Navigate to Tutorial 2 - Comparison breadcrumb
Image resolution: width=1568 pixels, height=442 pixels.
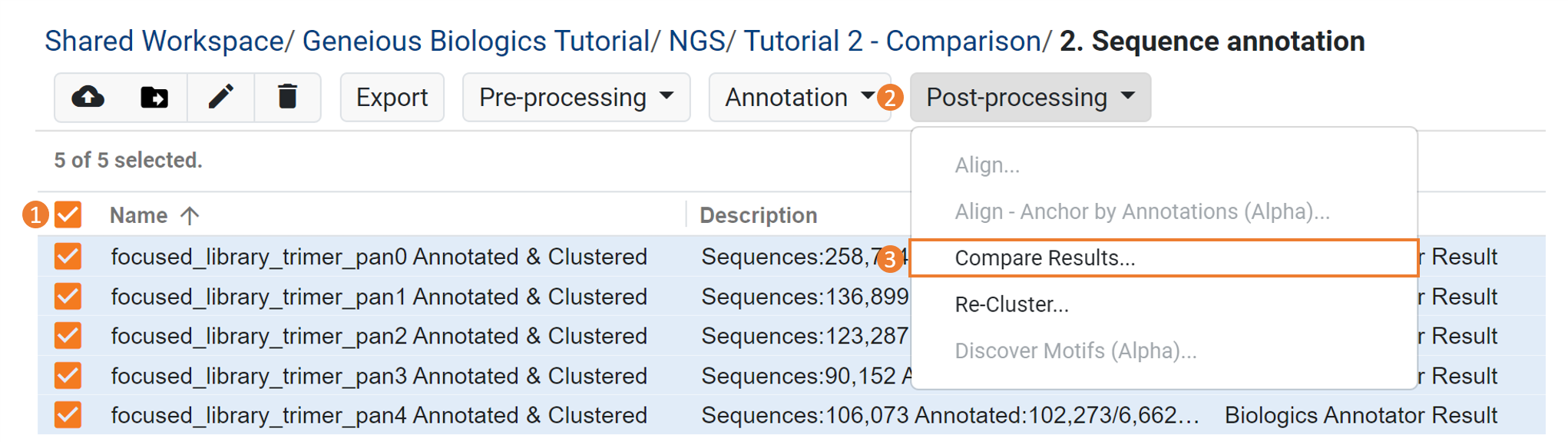click(892, 42)
